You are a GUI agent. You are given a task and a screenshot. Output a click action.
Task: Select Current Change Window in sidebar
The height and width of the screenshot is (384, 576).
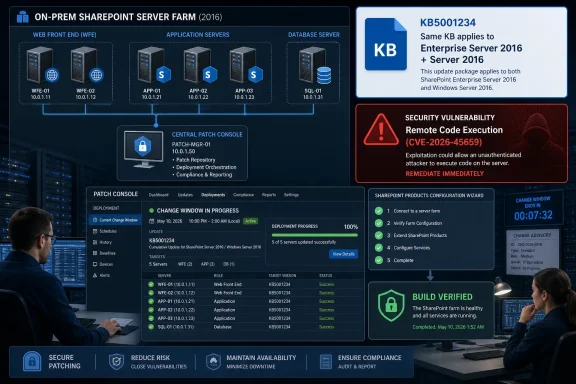click(x=115, y=220)
